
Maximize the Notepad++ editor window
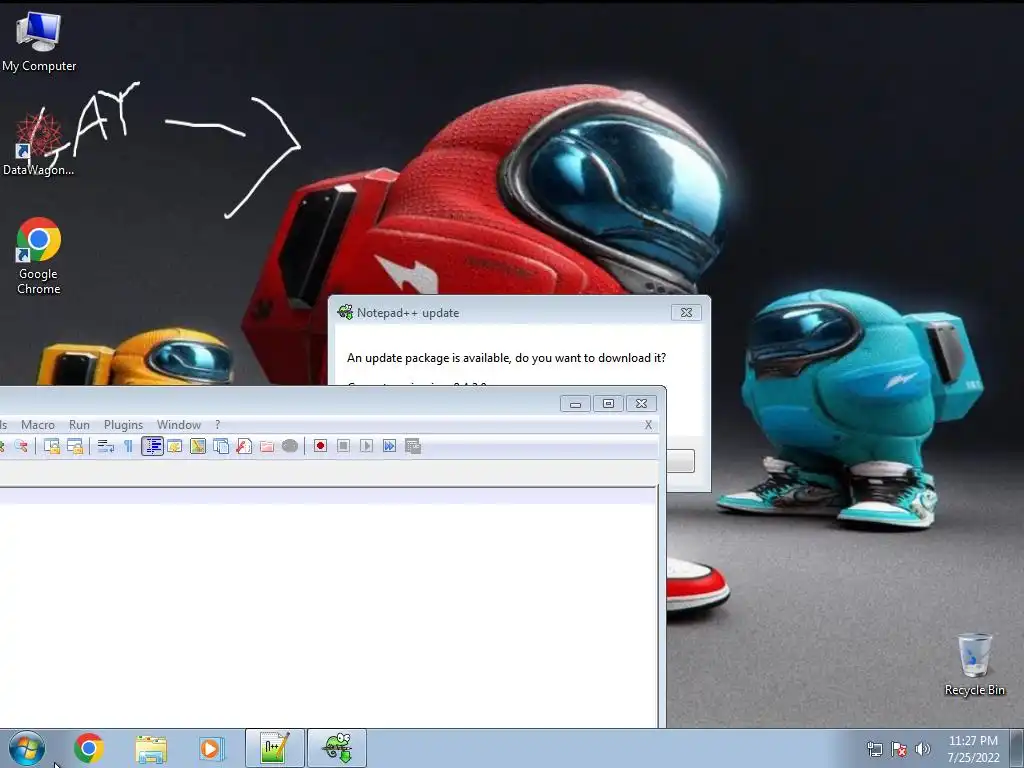pyautogui.click(x=608, y=404)
